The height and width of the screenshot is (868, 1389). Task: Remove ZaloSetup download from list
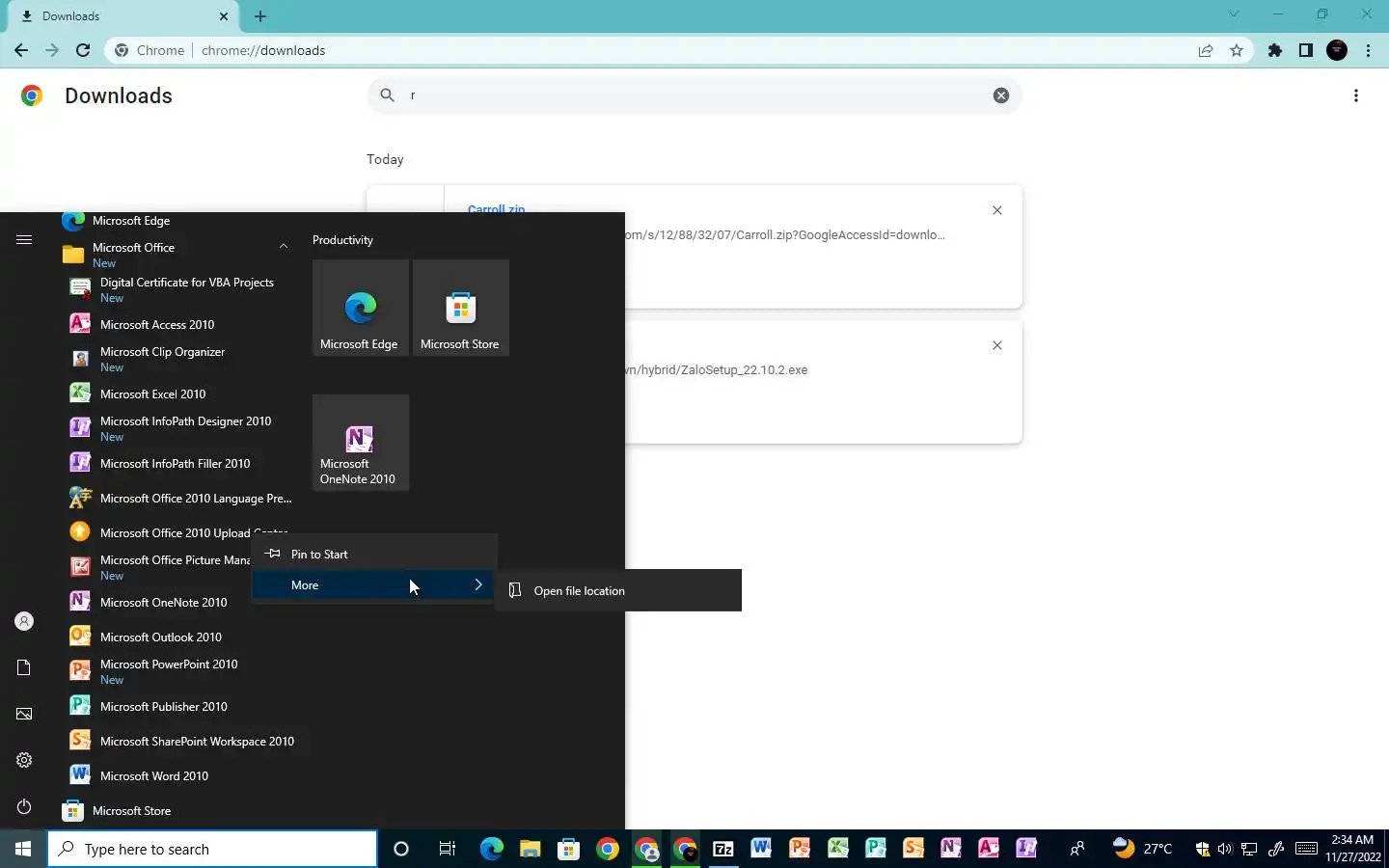(997, 345)
